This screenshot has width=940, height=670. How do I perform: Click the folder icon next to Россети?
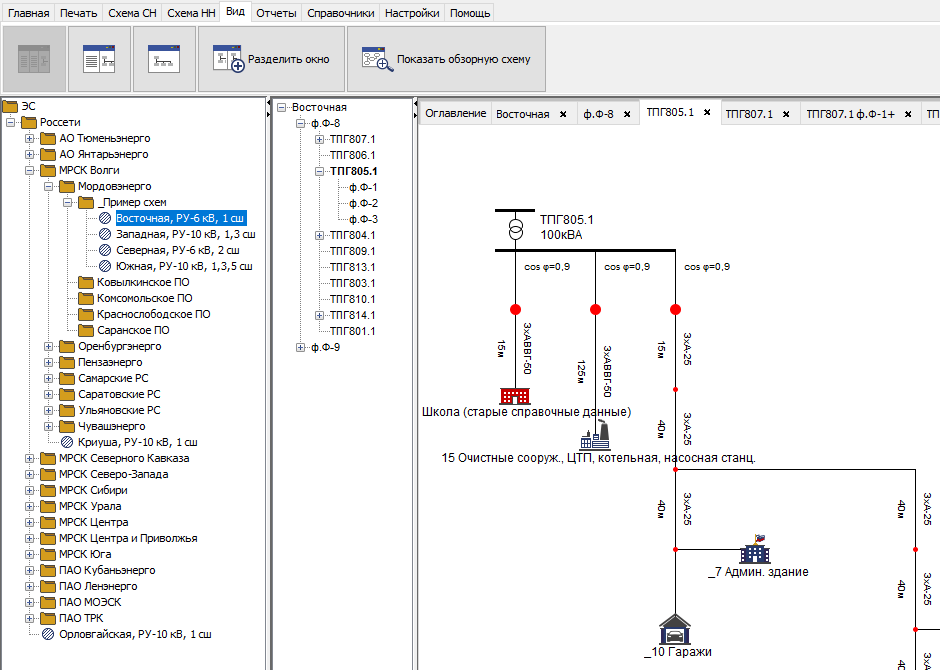(29, 122)
